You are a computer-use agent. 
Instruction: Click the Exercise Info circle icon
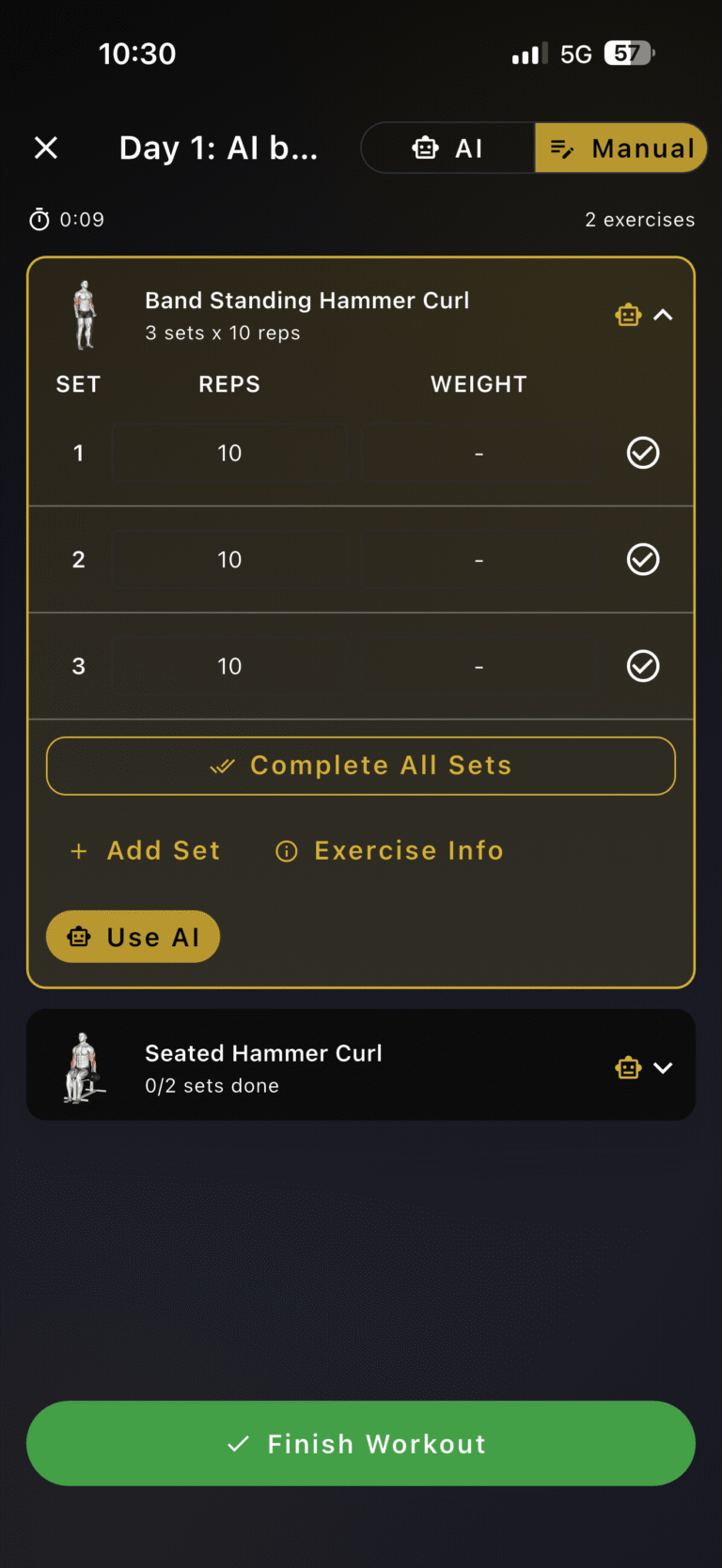(286, 850)
